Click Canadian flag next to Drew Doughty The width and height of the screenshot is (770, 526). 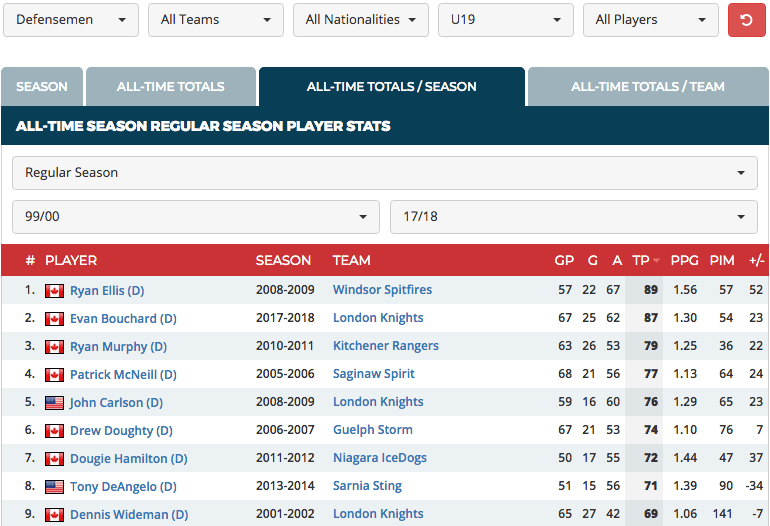point(54,431)
